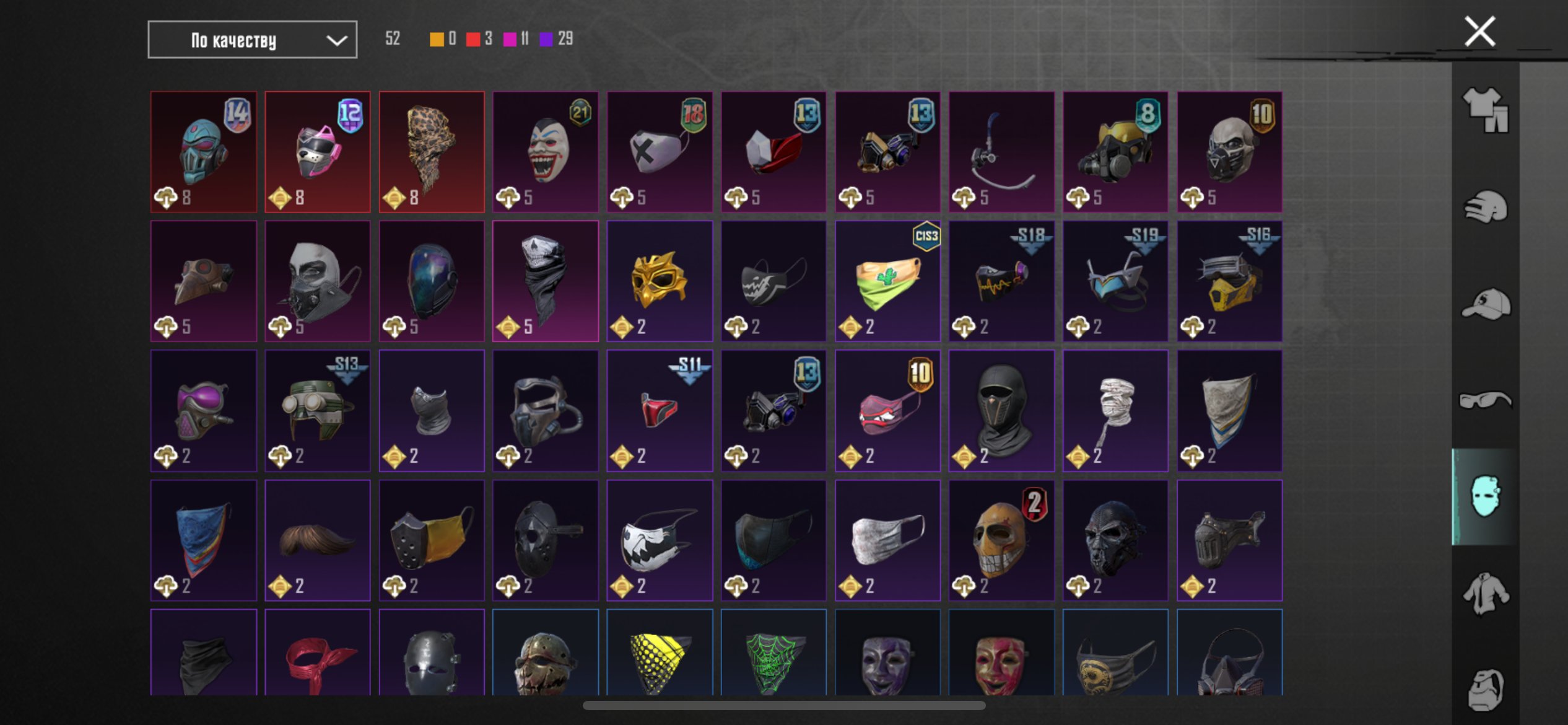The image size is (1568, 725).
Task: Choose the golden crown mask item
Action: coord(660,281)
